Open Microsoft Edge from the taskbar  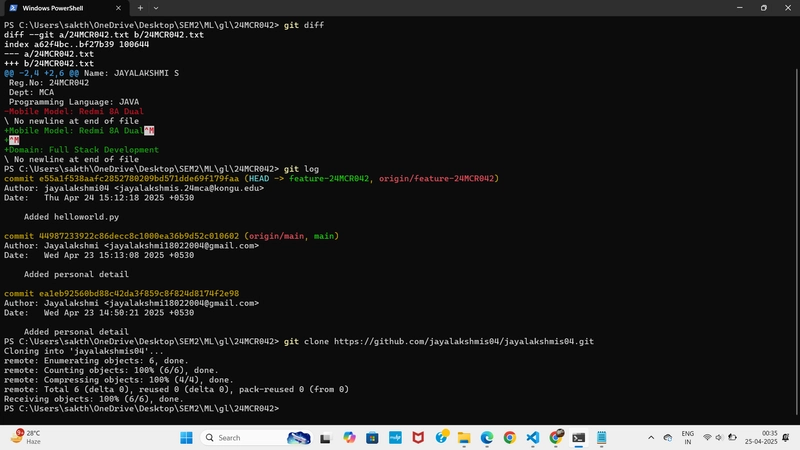pos(487,438)
